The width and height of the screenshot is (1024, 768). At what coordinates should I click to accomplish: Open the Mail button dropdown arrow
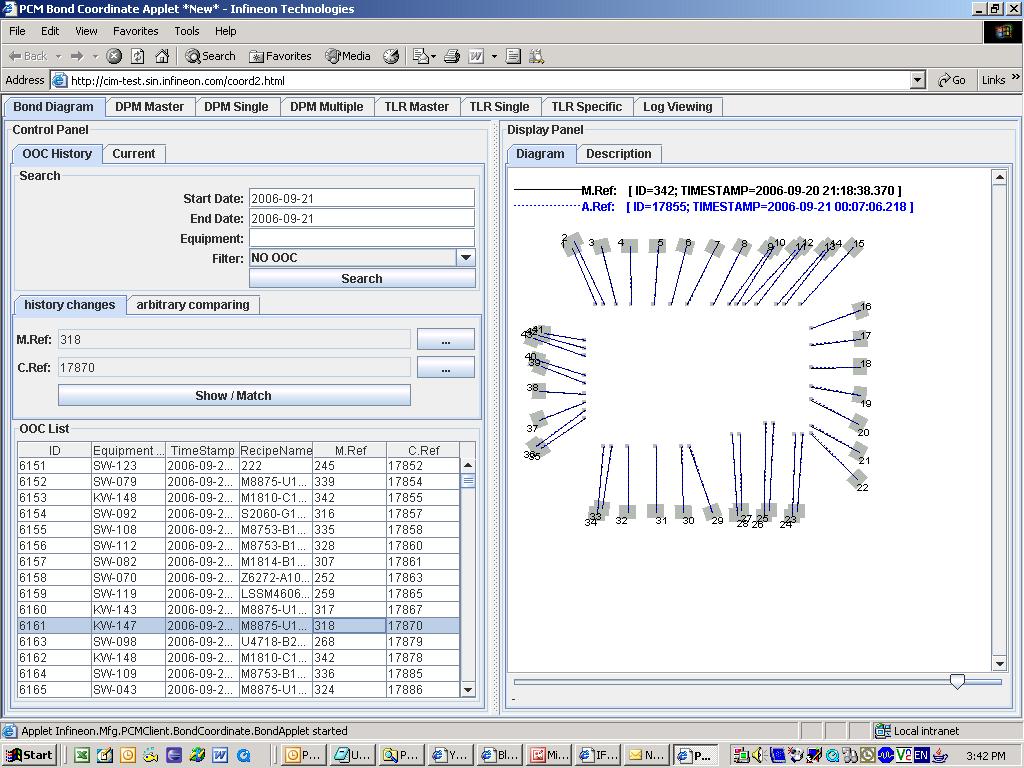click(433, 57)
